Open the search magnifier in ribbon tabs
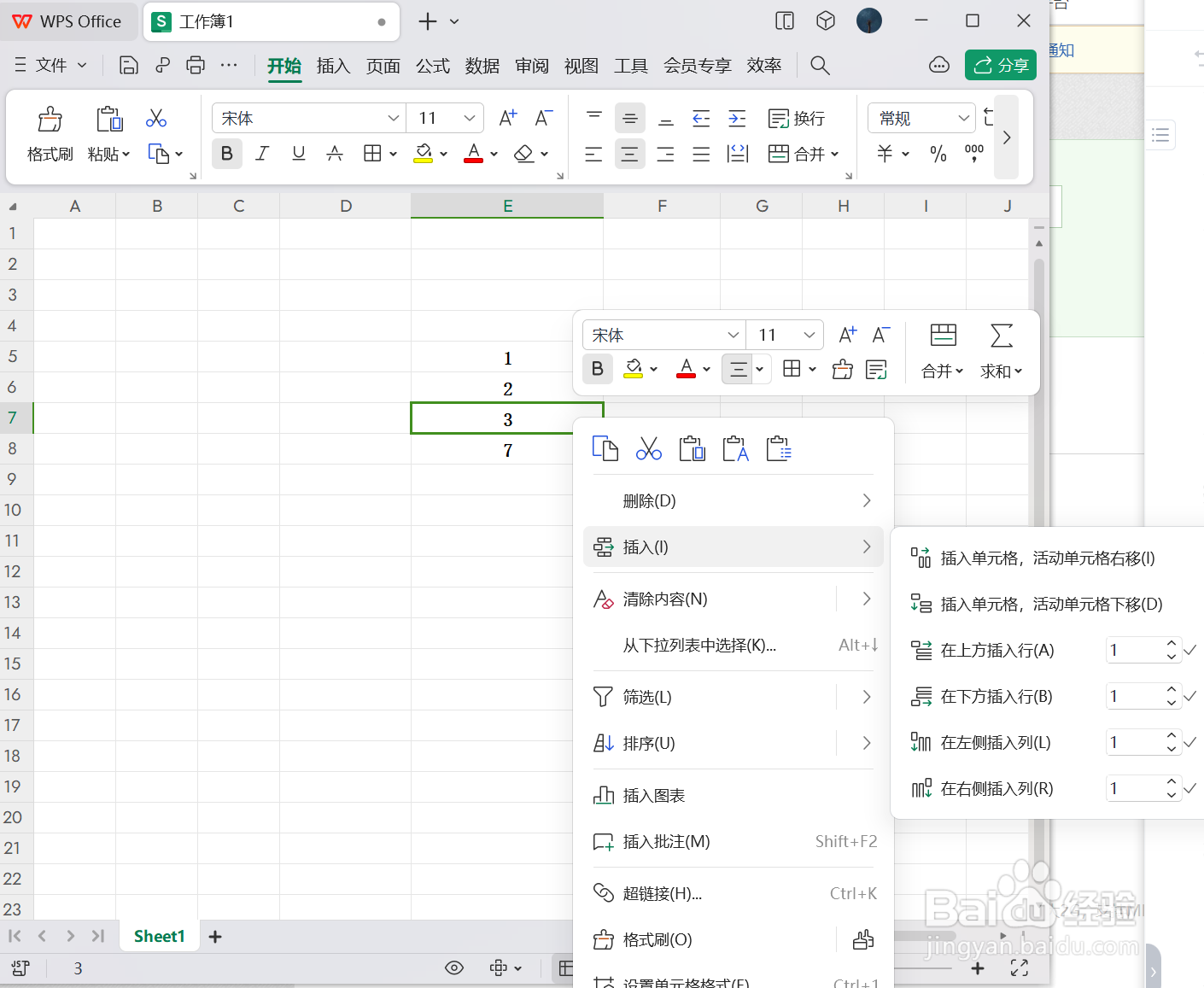Viewport: 1204px width, 988px height. coord(820,65)
